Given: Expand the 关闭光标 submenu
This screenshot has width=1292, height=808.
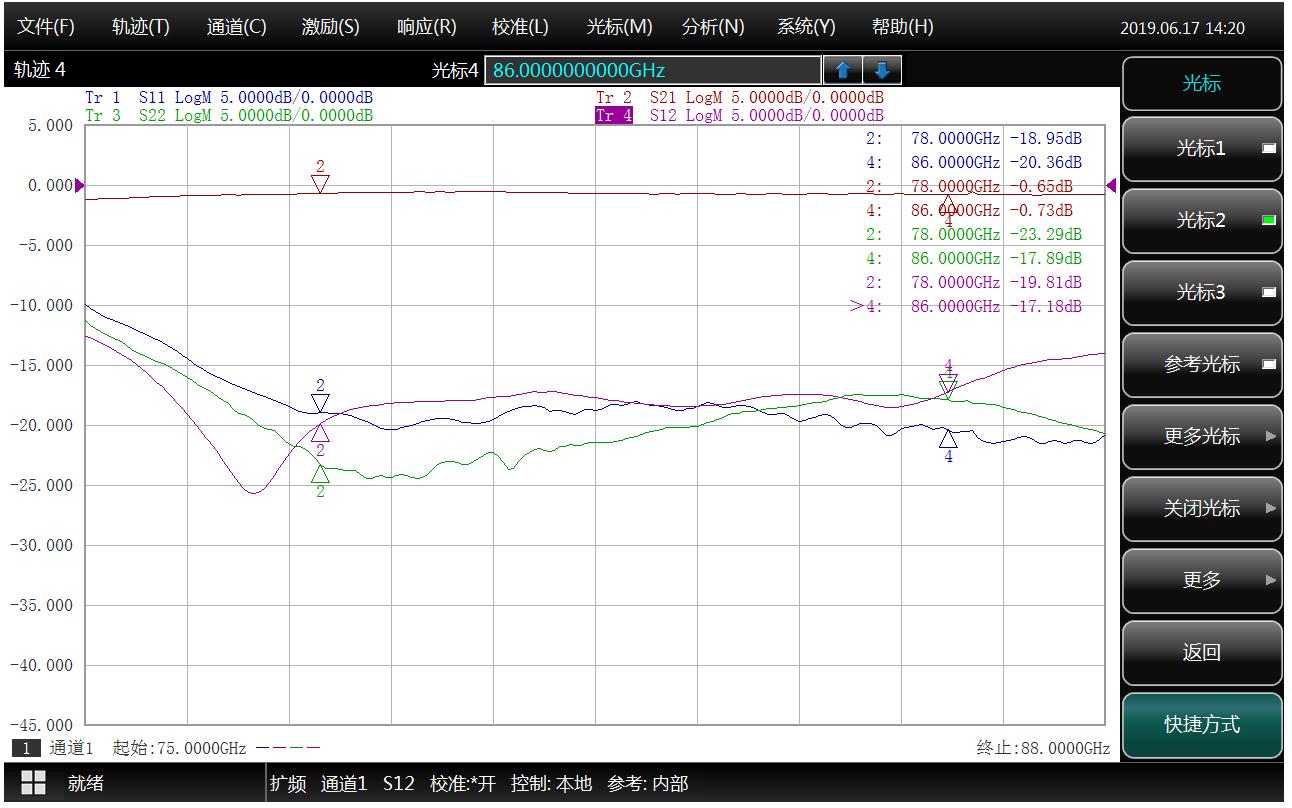Looking at the screenshot, I should (1202, 509).
